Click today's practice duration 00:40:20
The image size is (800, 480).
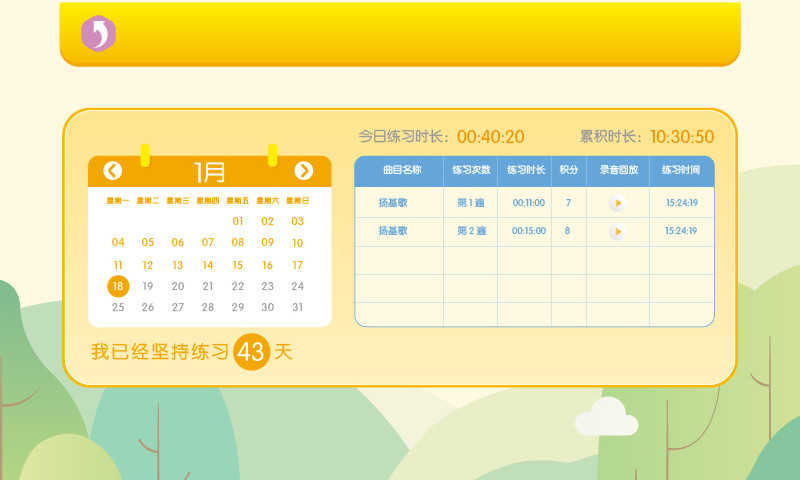pos(490,137)
